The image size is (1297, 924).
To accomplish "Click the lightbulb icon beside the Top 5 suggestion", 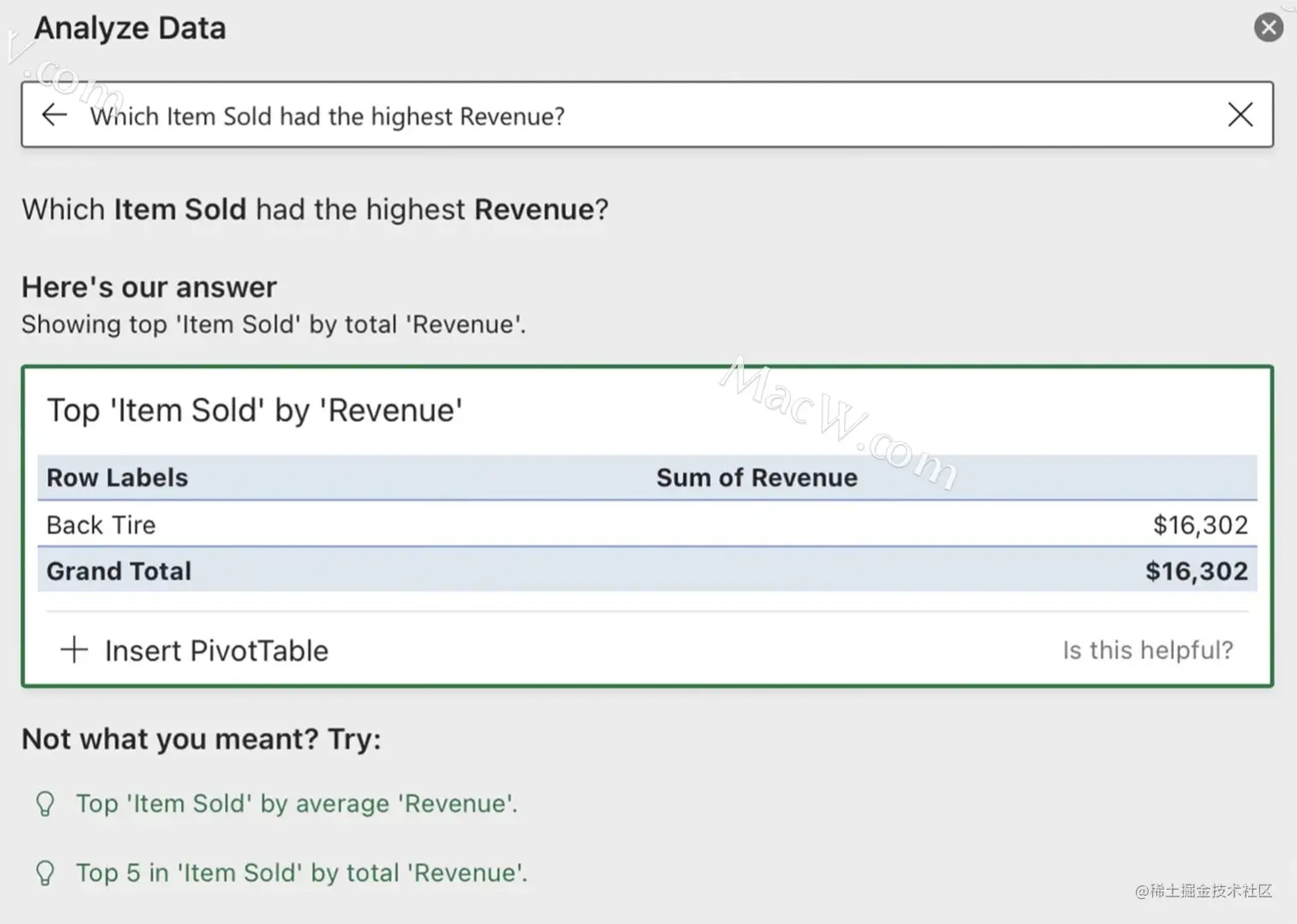I will pos(45,873).
